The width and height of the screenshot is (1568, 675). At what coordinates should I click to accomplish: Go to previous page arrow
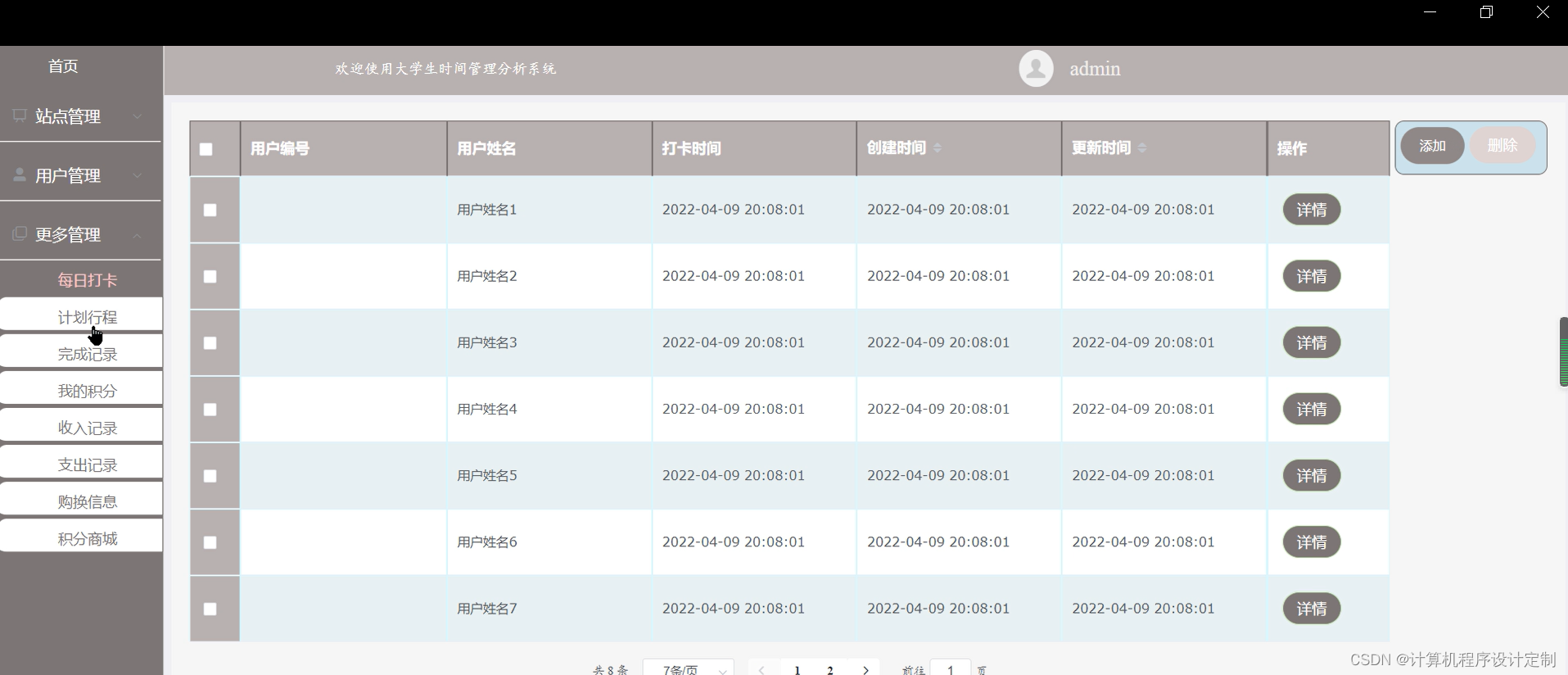[762, 670]
